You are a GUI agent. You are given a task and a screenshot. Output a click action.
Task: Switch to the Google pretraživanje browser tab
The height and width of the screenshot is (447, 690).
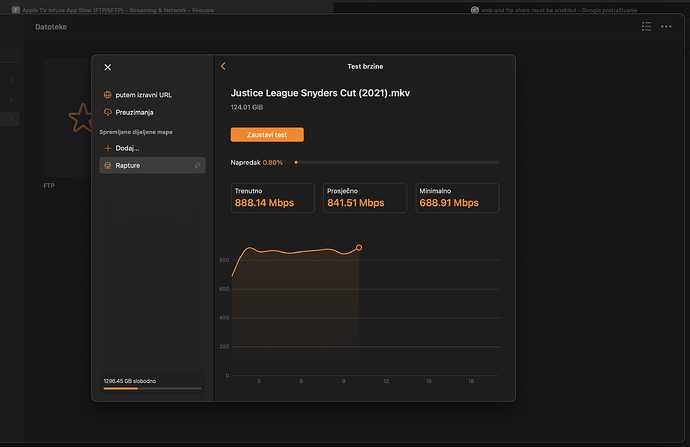[x=554, y=10]
